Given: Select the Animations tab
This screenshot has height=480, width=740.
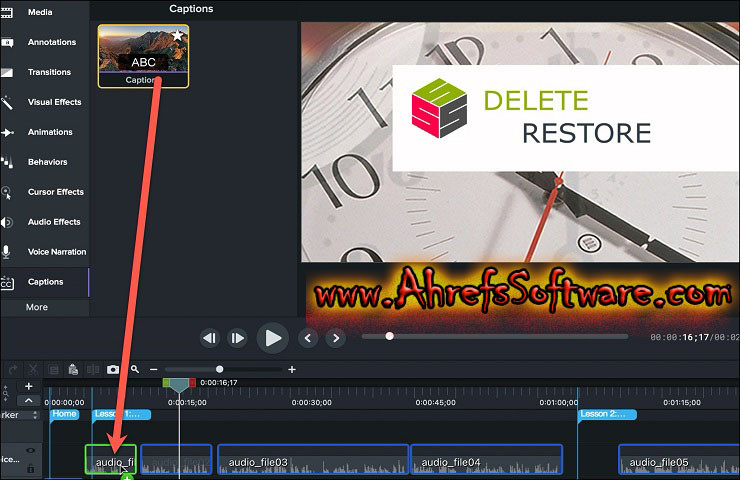Looking at the screenshot, I should [50, 133].
